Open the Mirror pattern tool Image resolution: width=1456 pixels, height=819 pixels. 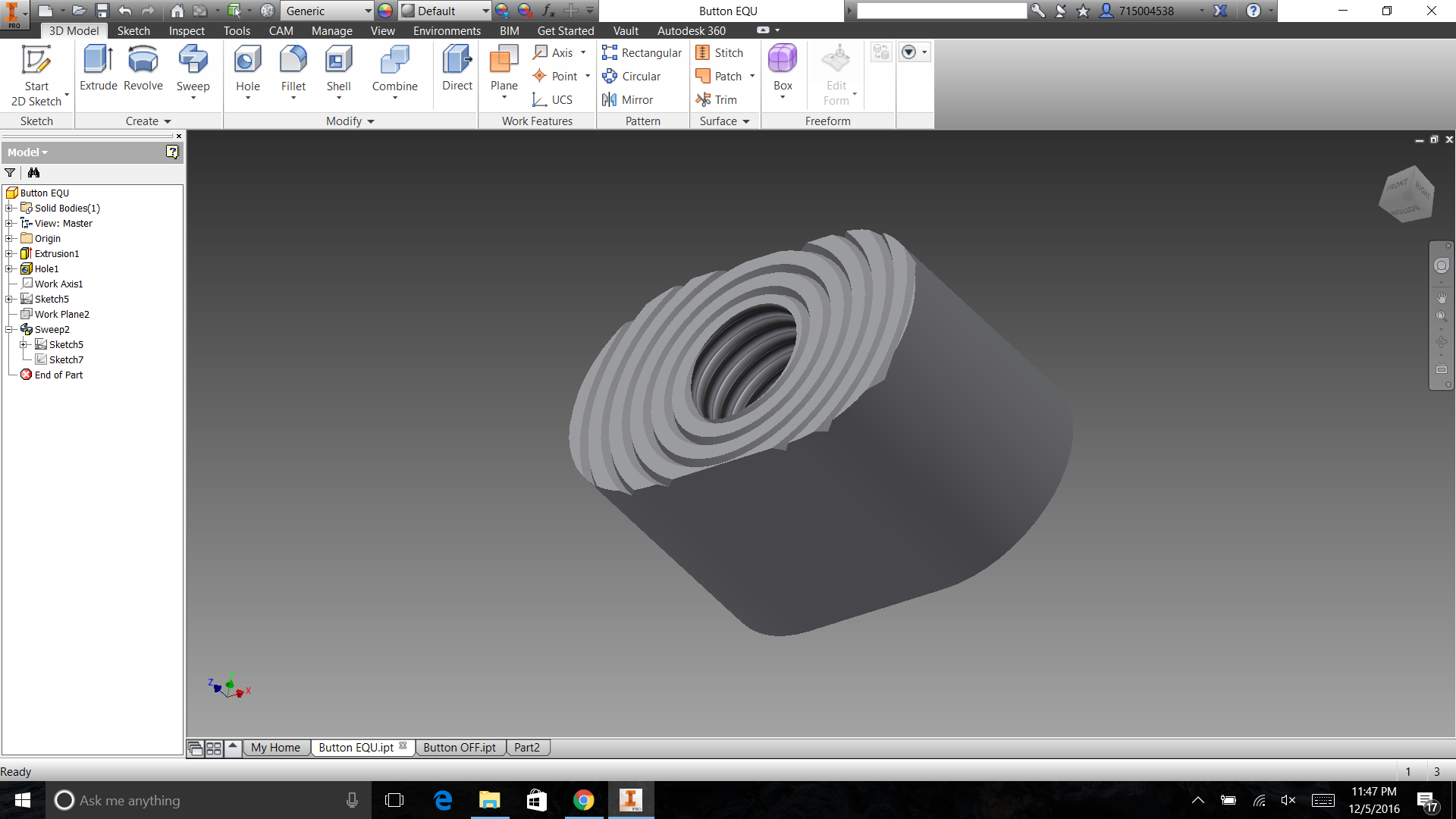(x=628, y=99)
